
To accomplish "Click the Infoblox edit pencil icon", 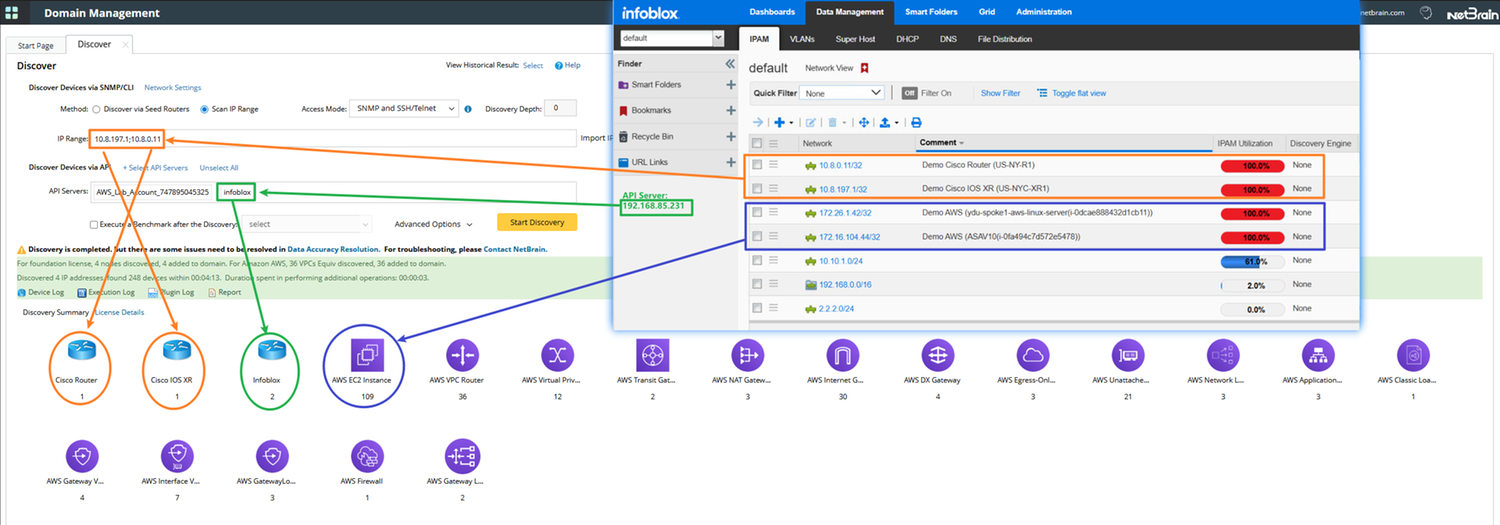I will coord(811,122).
